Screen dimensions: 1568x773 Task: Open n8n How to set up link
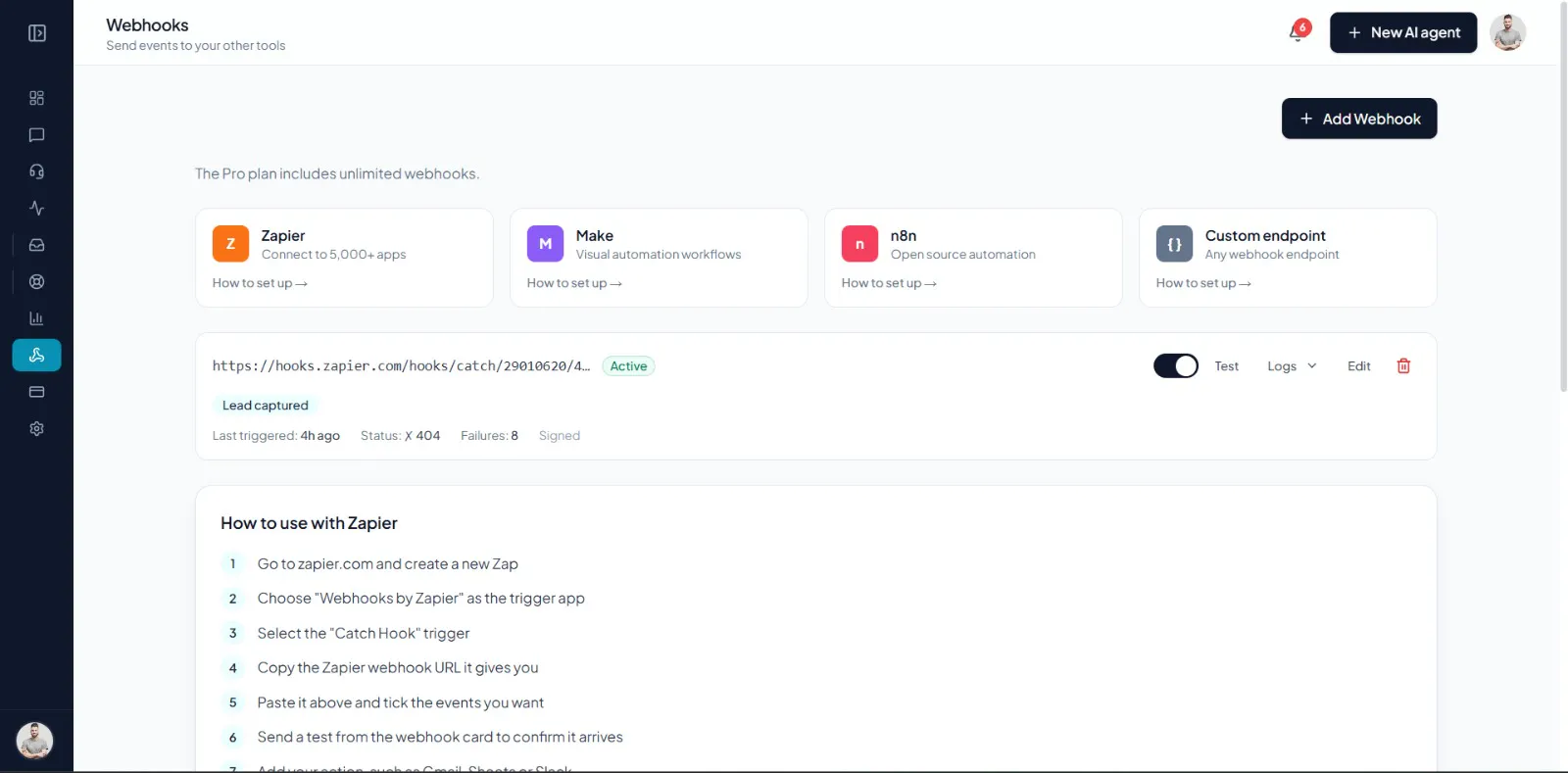889,283
